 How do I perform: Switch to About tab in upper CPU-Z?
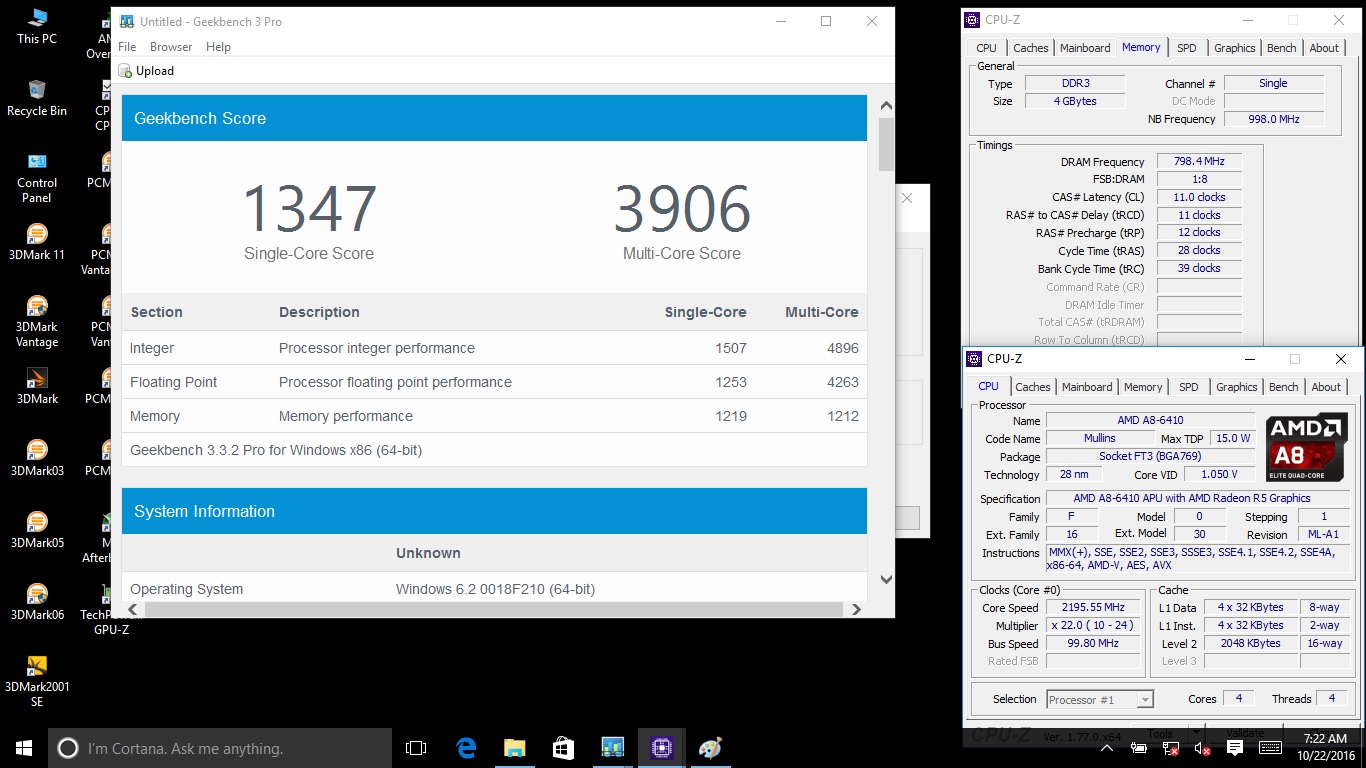click(1324, 48)
